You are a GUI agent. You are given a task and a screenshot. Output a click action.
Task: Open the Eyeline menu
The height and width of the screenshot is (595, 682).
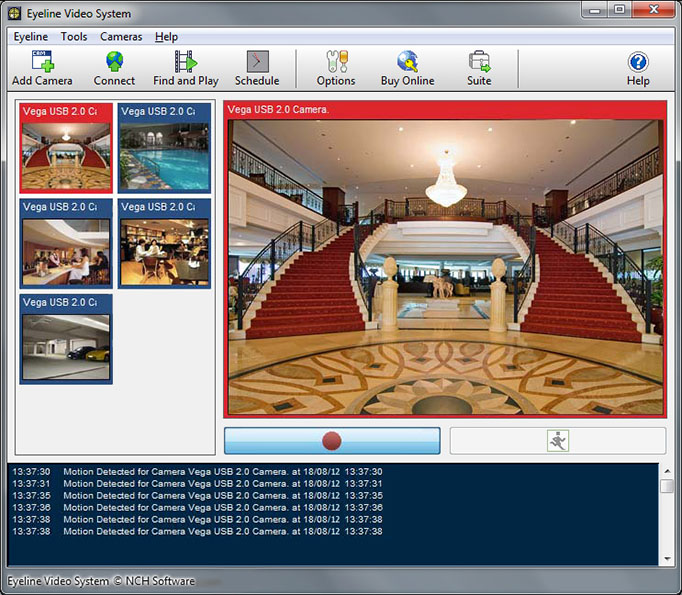[31, 37]
